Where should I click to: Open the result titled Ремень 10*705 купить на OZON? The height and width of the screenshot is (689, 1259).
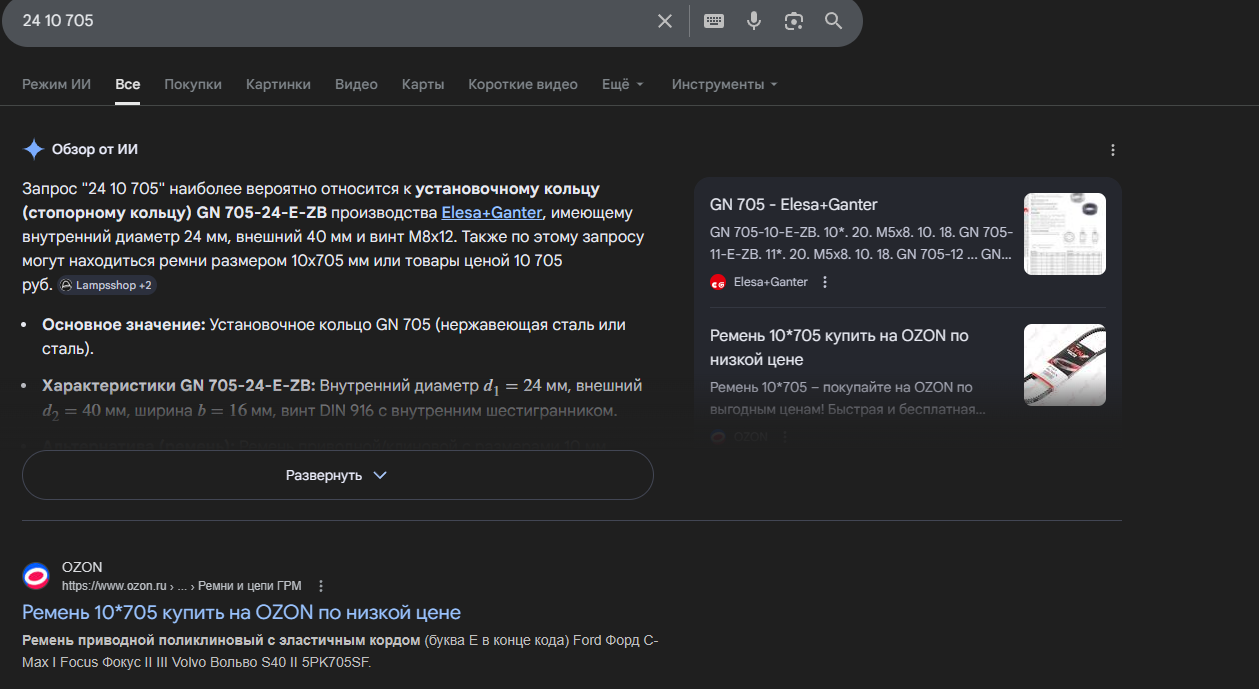(x=241, y=612)
